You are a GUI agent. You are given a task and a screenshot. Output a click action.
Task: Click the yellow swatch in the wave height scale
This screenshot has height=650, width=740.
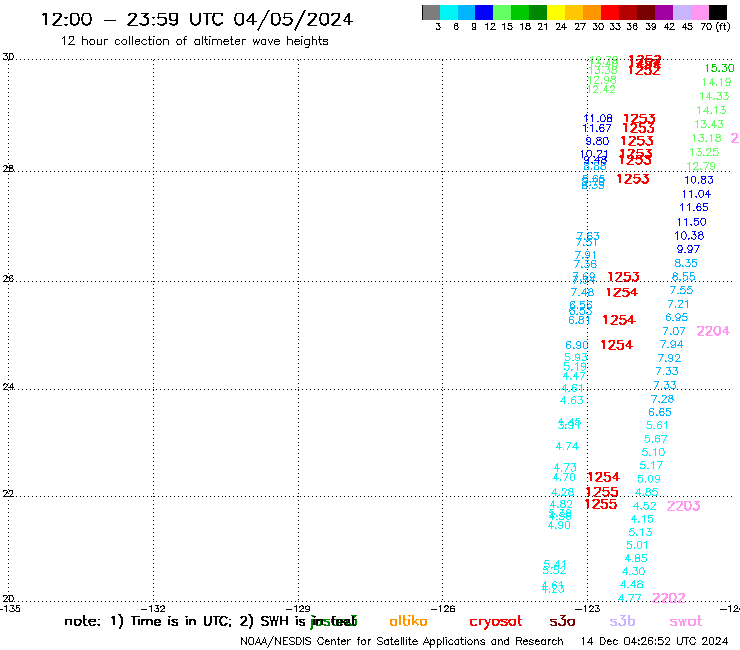click(x=556, y=12)
